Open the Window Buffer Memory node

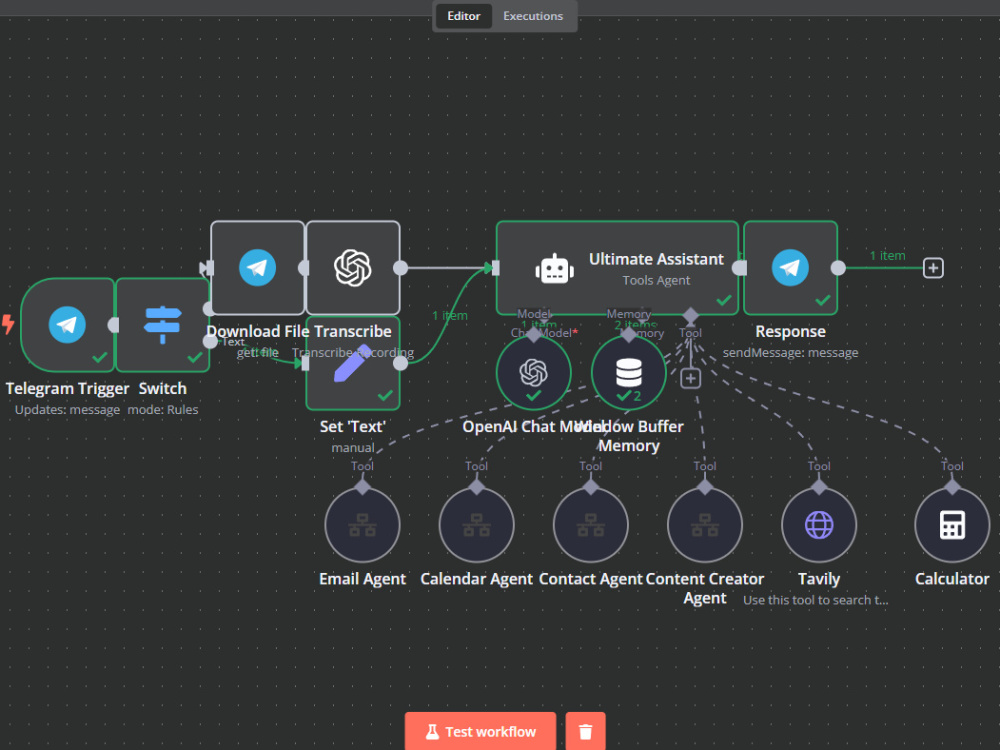629,373
